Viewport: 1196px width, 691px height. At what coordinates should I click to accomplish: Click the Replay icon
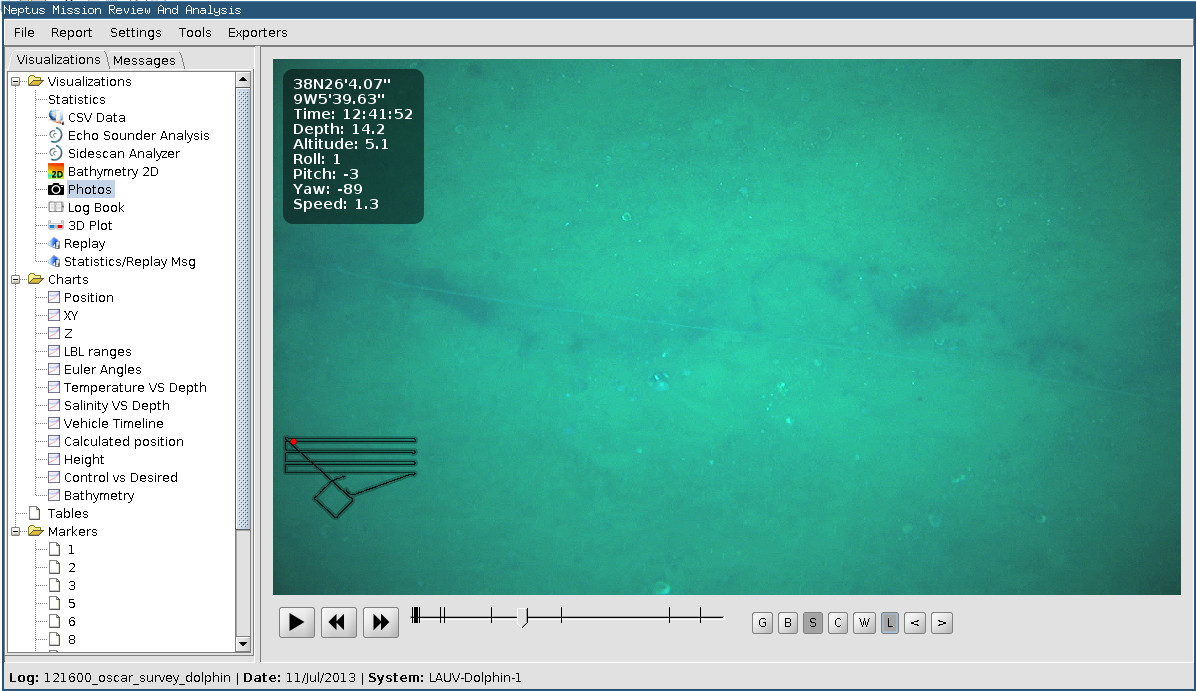click(x=54, y=243)
